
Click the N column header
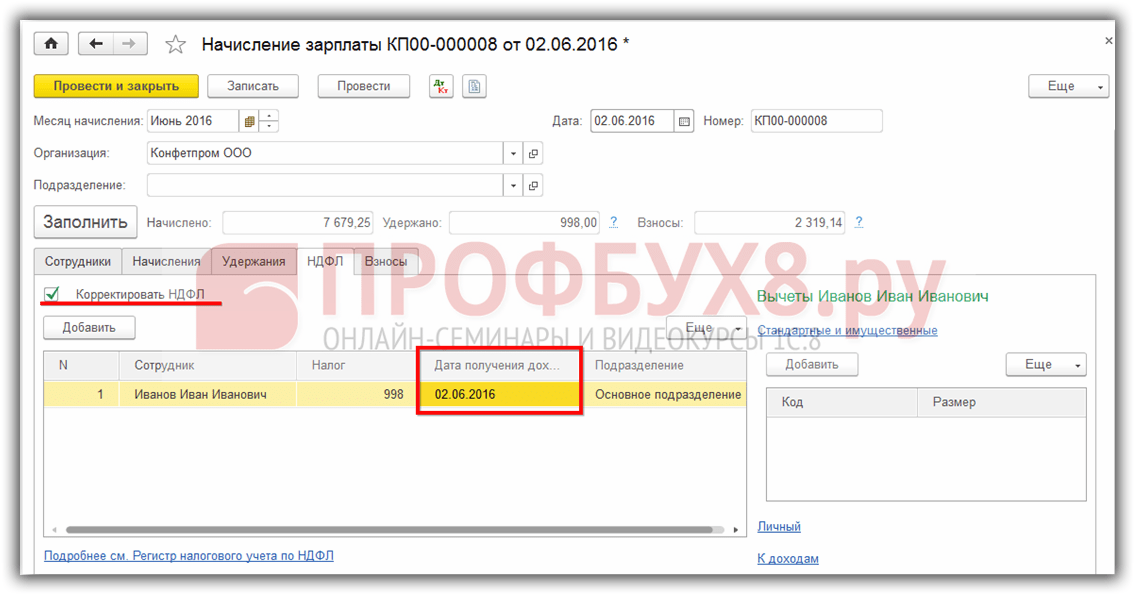(81, 366)
